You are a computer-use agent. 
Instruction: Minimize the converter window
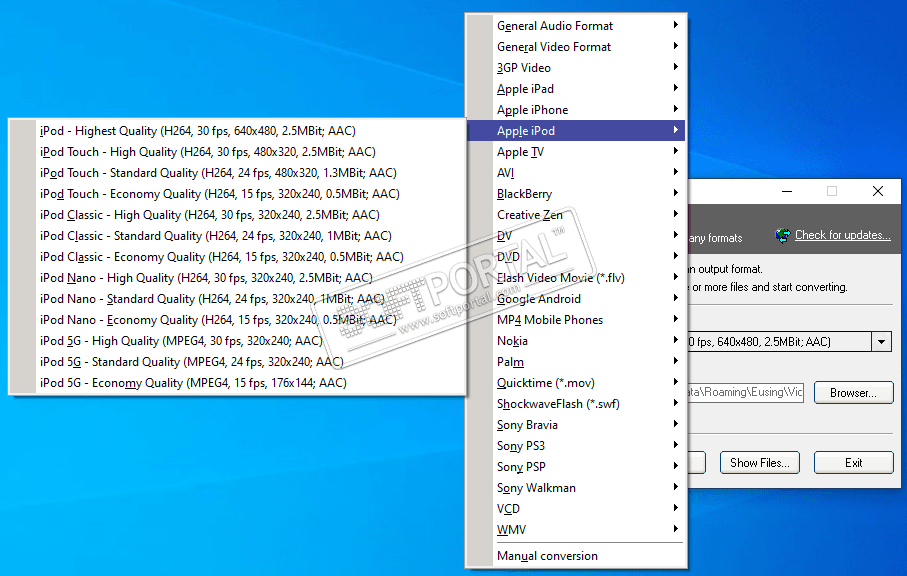pyautogui.click(x=787, y=191)
